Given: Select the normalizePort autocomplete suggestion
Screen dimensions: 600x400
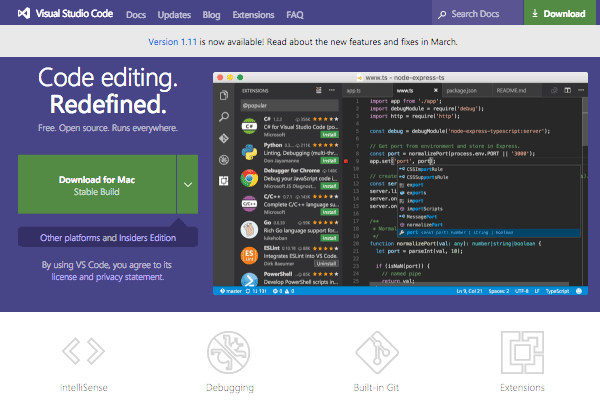Looking at the screenshot, I should pos(489,225).
